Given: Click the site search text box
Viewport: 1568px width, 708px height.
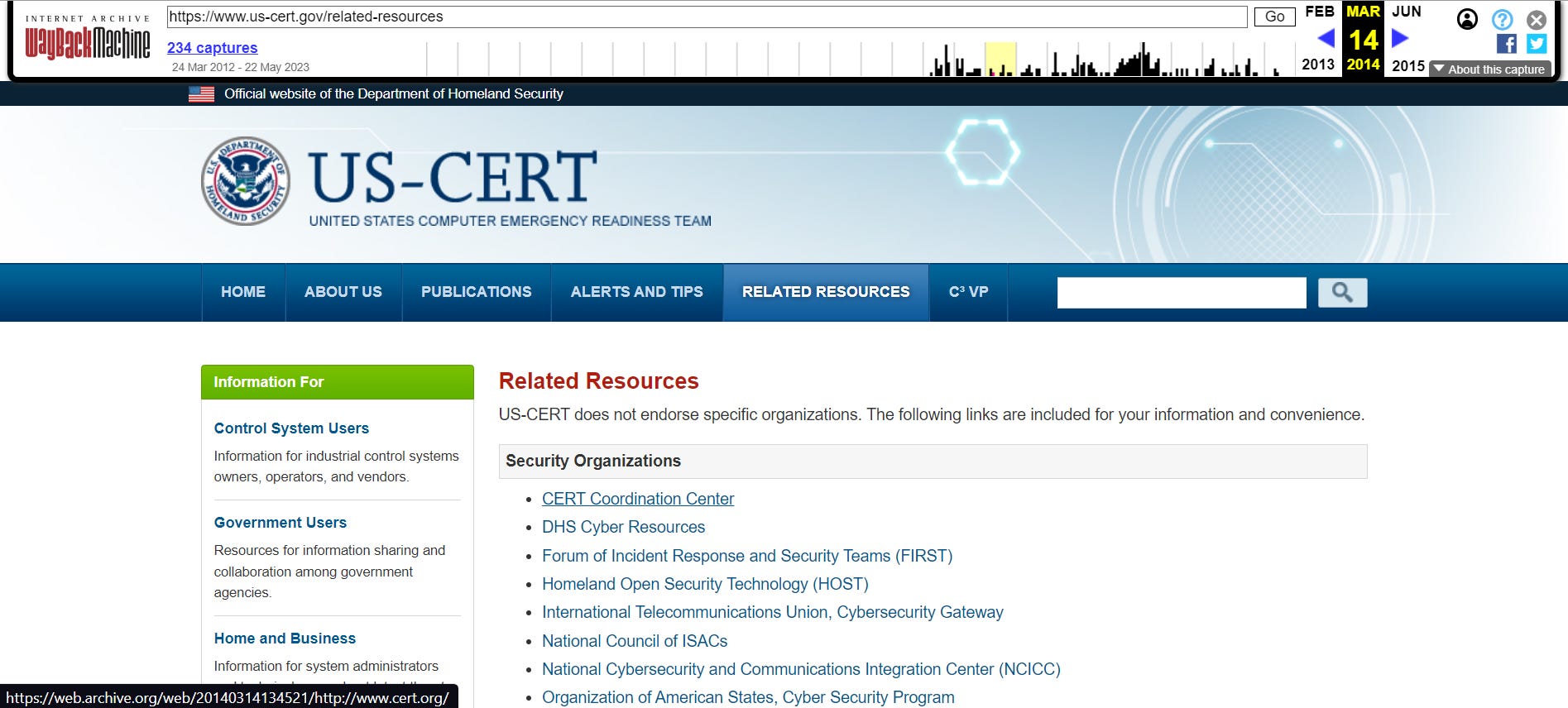Looking at the screenshot, I should tap(1182, 293).
